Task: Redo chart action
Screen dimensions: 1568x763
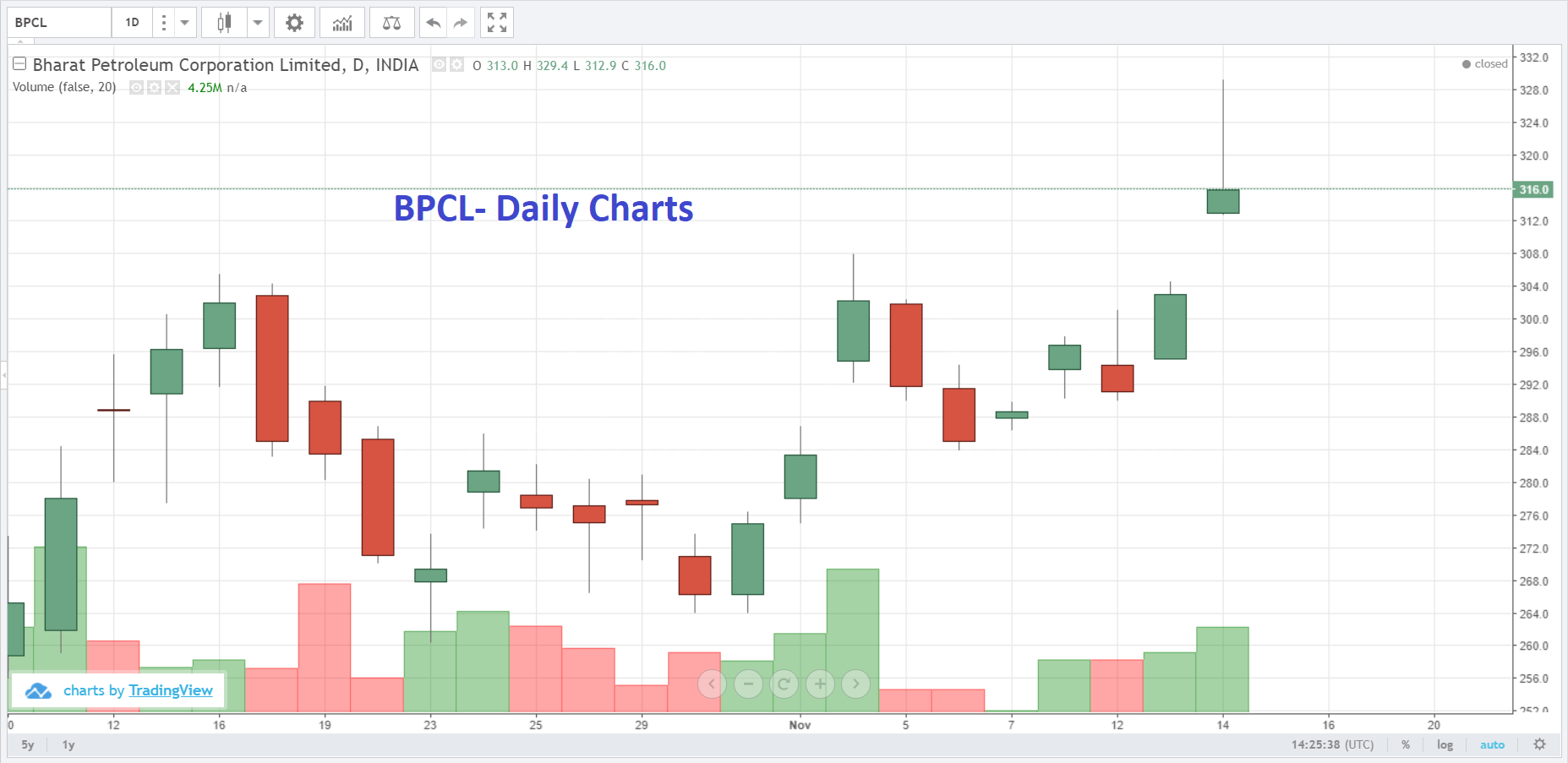Action: pos(460,23)
